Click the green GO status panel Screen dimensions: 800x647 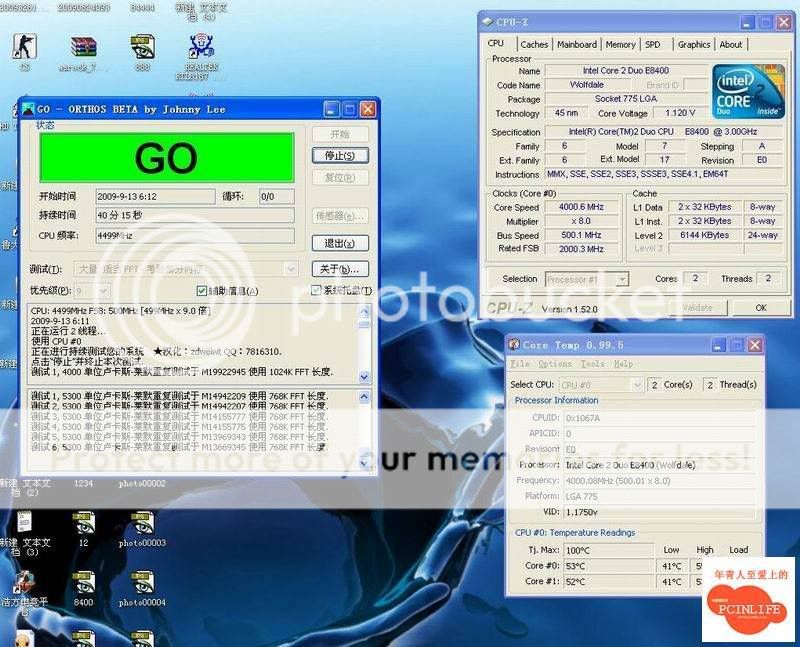(x=166, y=158)
